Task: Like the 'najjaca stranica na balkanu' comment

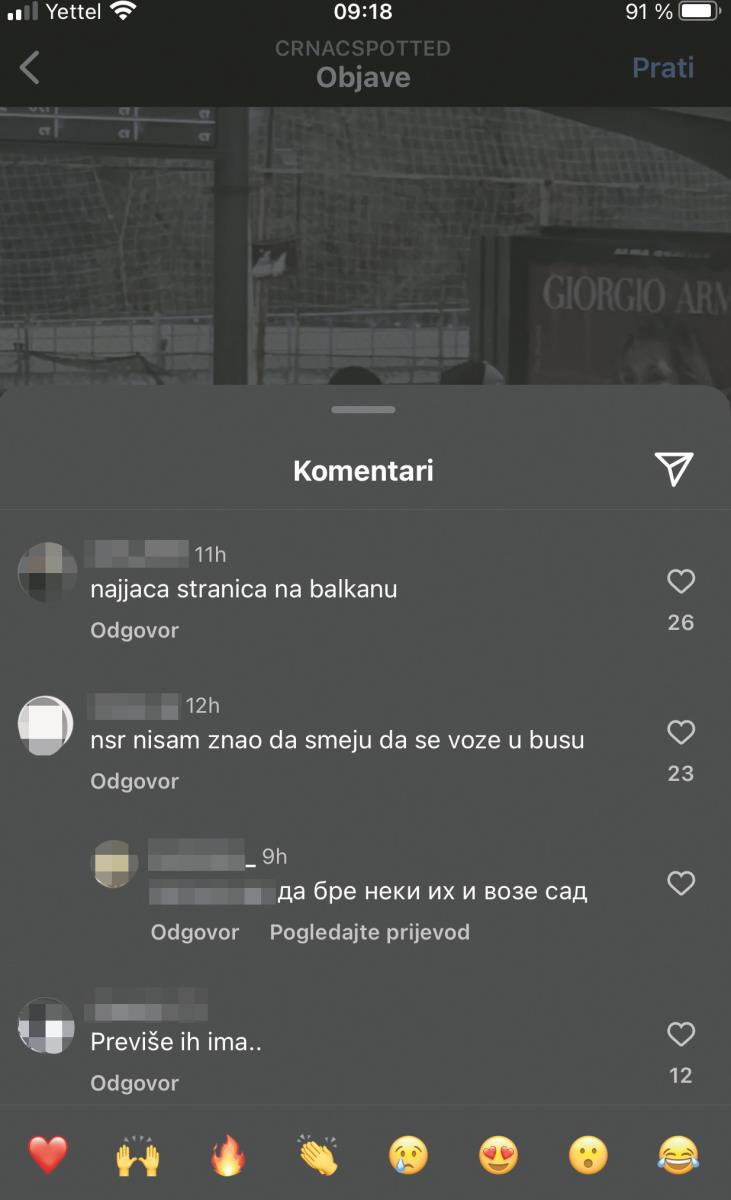Action: click(x=681, y=581)
